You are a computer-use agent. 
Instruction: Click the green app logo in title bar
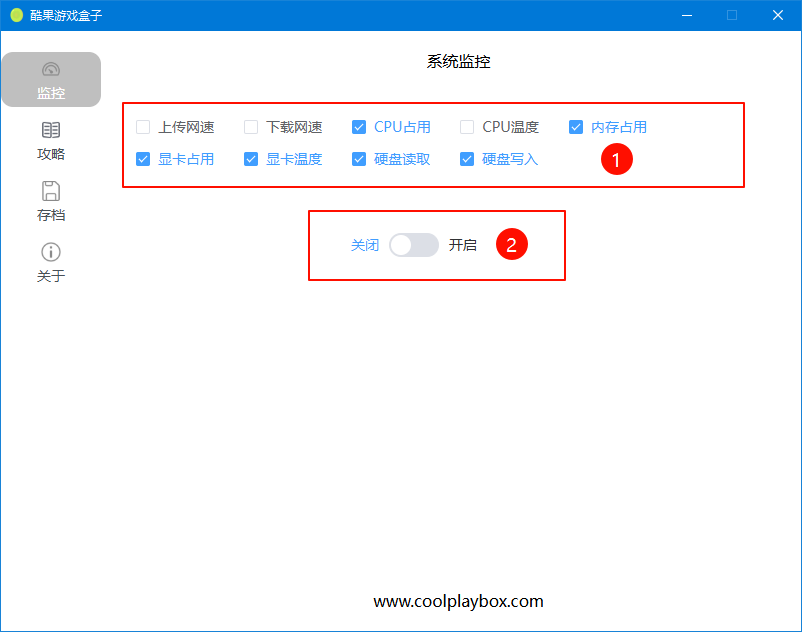(16, 15)
